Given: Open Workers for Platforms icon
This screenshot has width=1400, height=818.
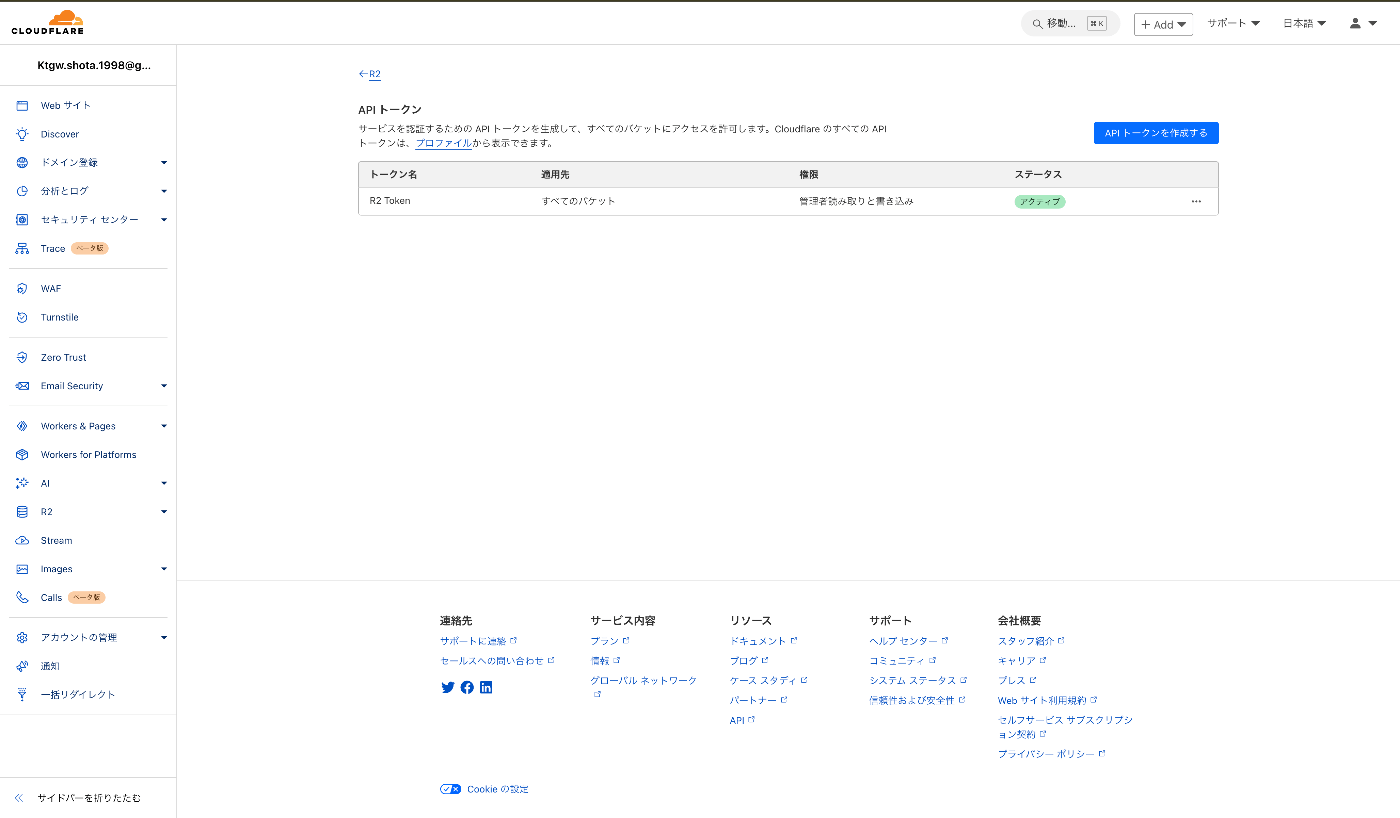Looking at the screenshot, I should pos(22,454).
